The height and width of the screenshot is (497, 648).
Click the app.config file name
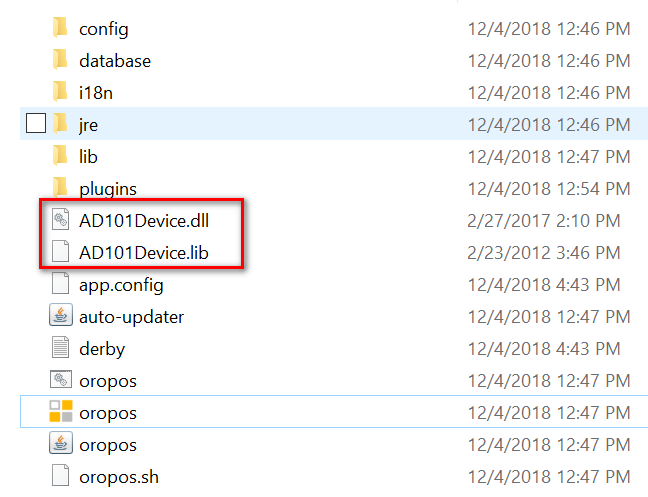[122, 285]
